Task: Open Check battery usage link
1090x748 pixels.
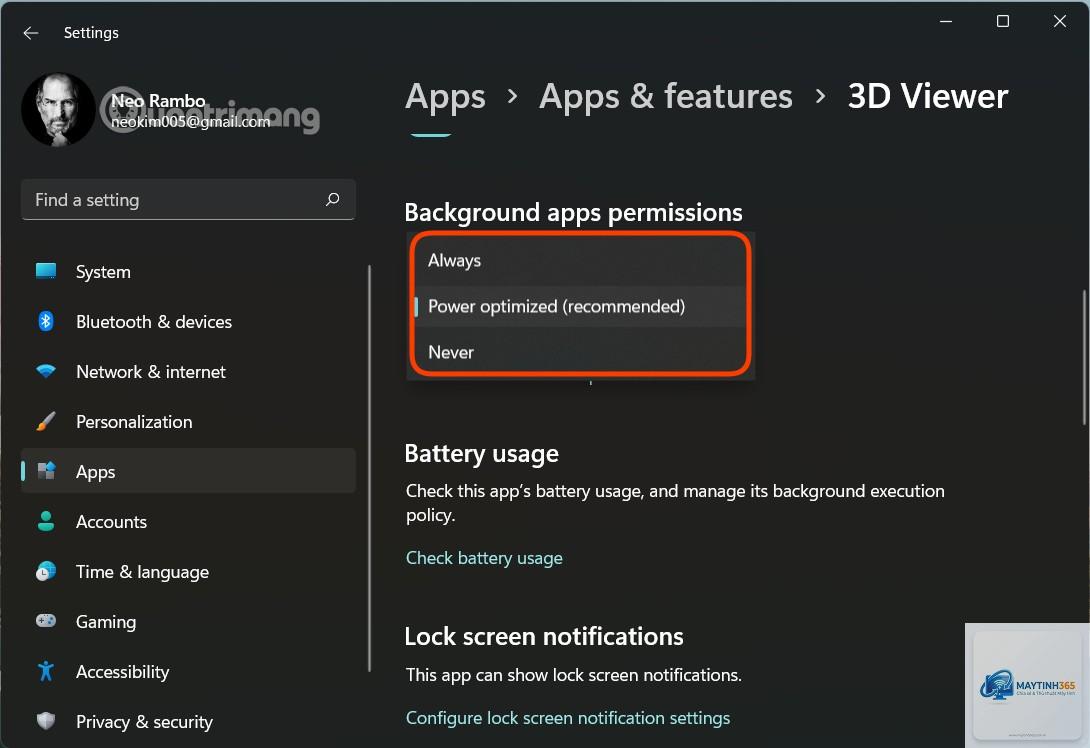Action: [484, 558]
